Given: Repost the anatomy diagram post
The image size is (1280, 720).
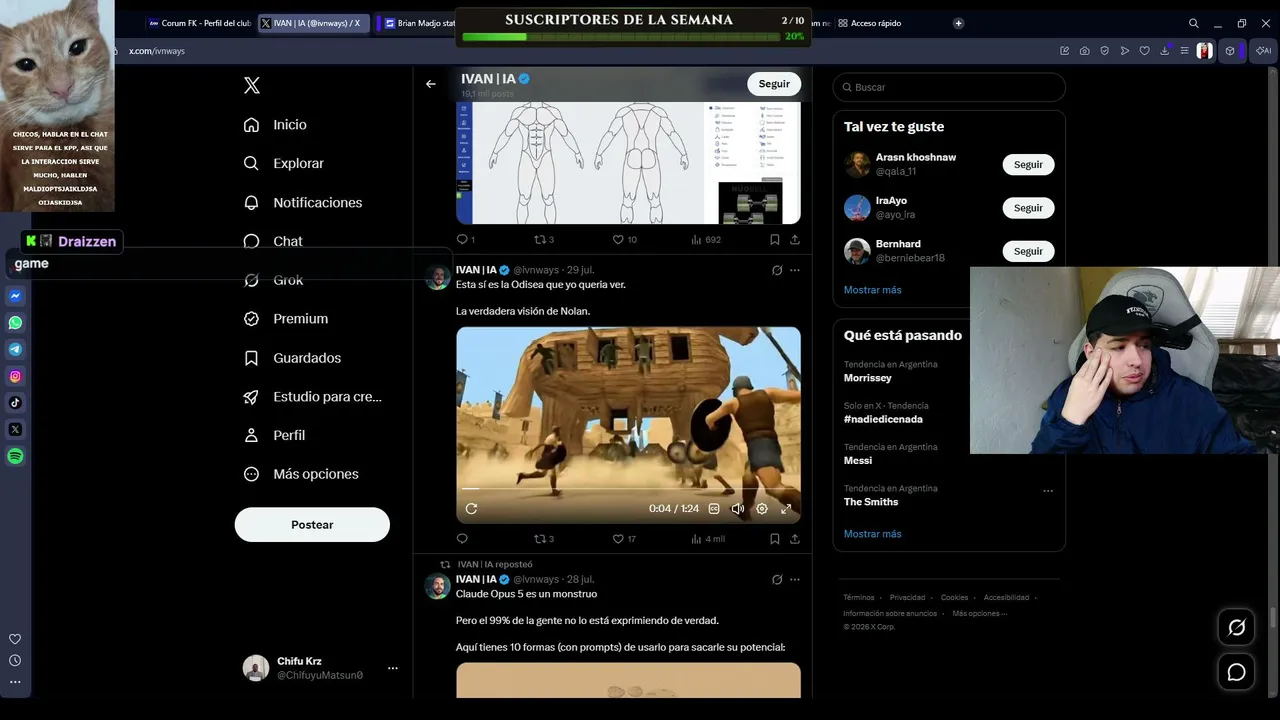Looking at the screenshot, I should [x=544, y=240].
